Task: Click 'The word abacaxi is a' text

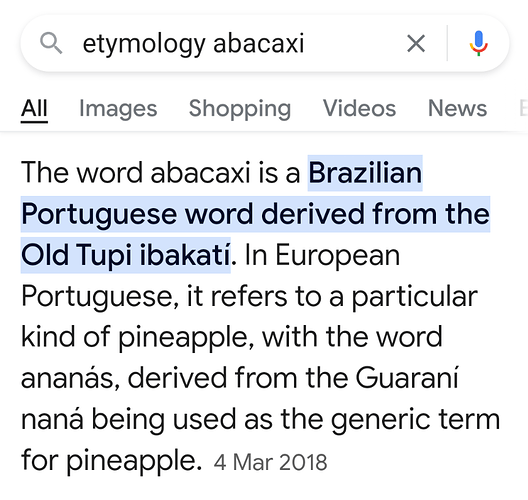Action: tap(161, 173)
